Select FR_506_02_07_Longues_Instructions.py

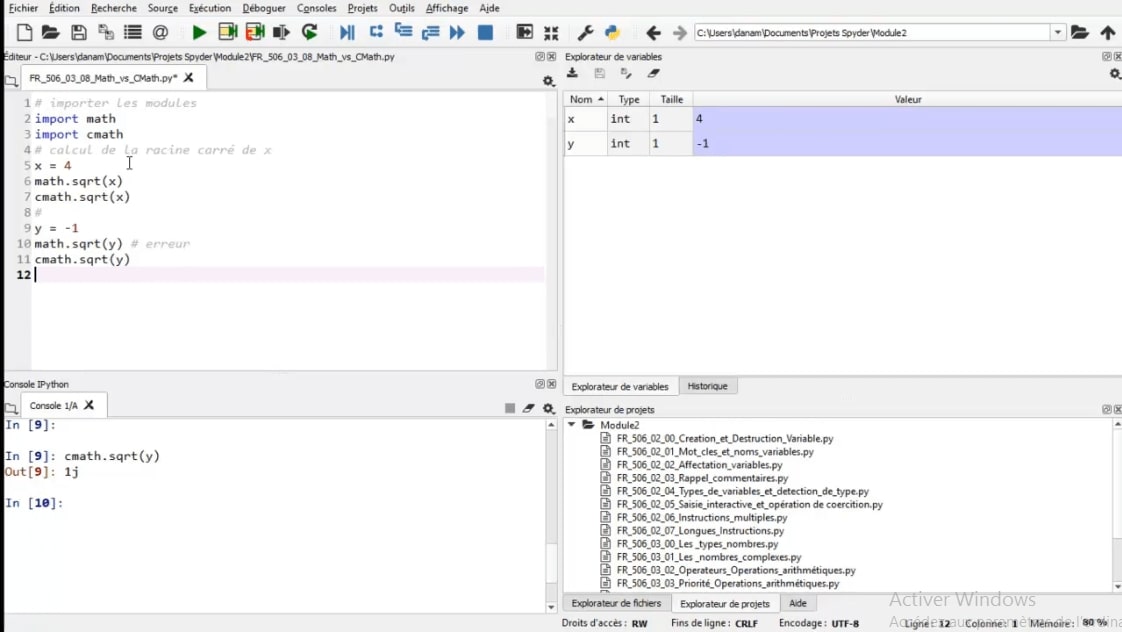pos(700,530)
